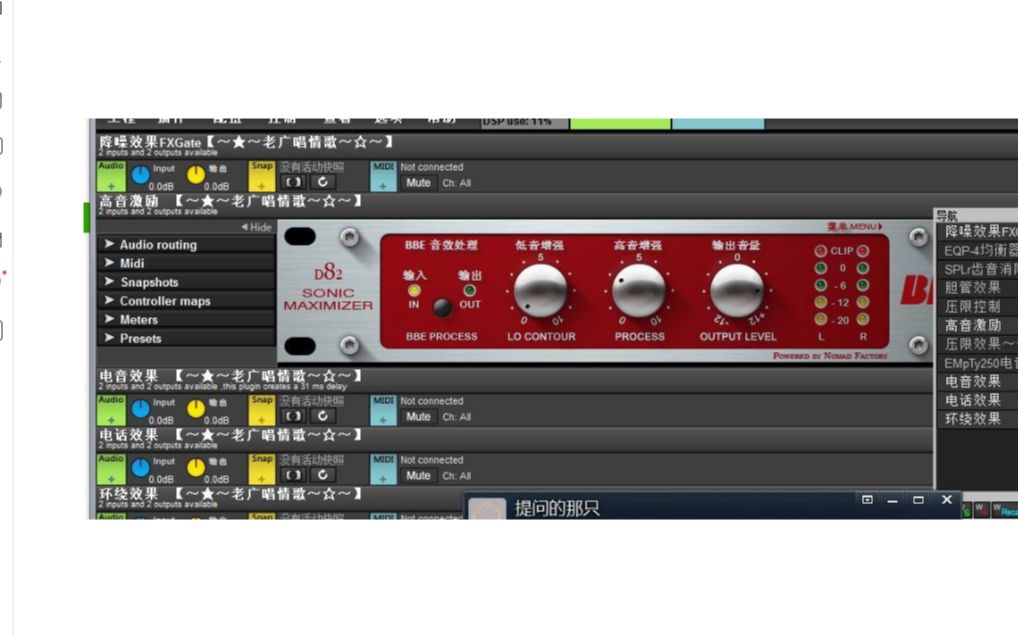Mute the 电音效果 plugin
Viewport: 1018px width, 636px height.
[x=418, y=417]
